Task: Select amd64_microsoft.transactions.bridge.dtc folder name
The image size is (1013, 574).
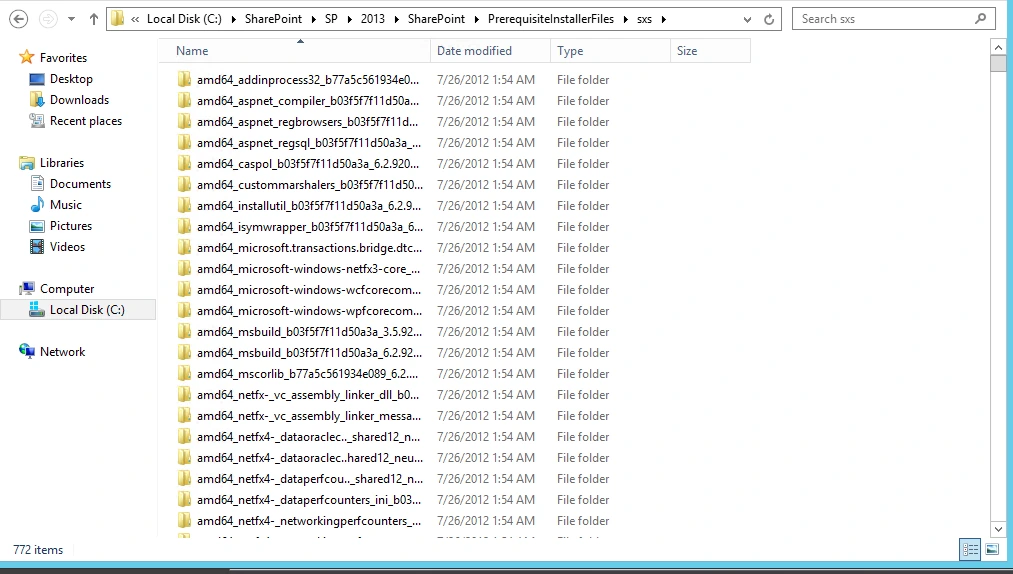Action: point(309,248)
